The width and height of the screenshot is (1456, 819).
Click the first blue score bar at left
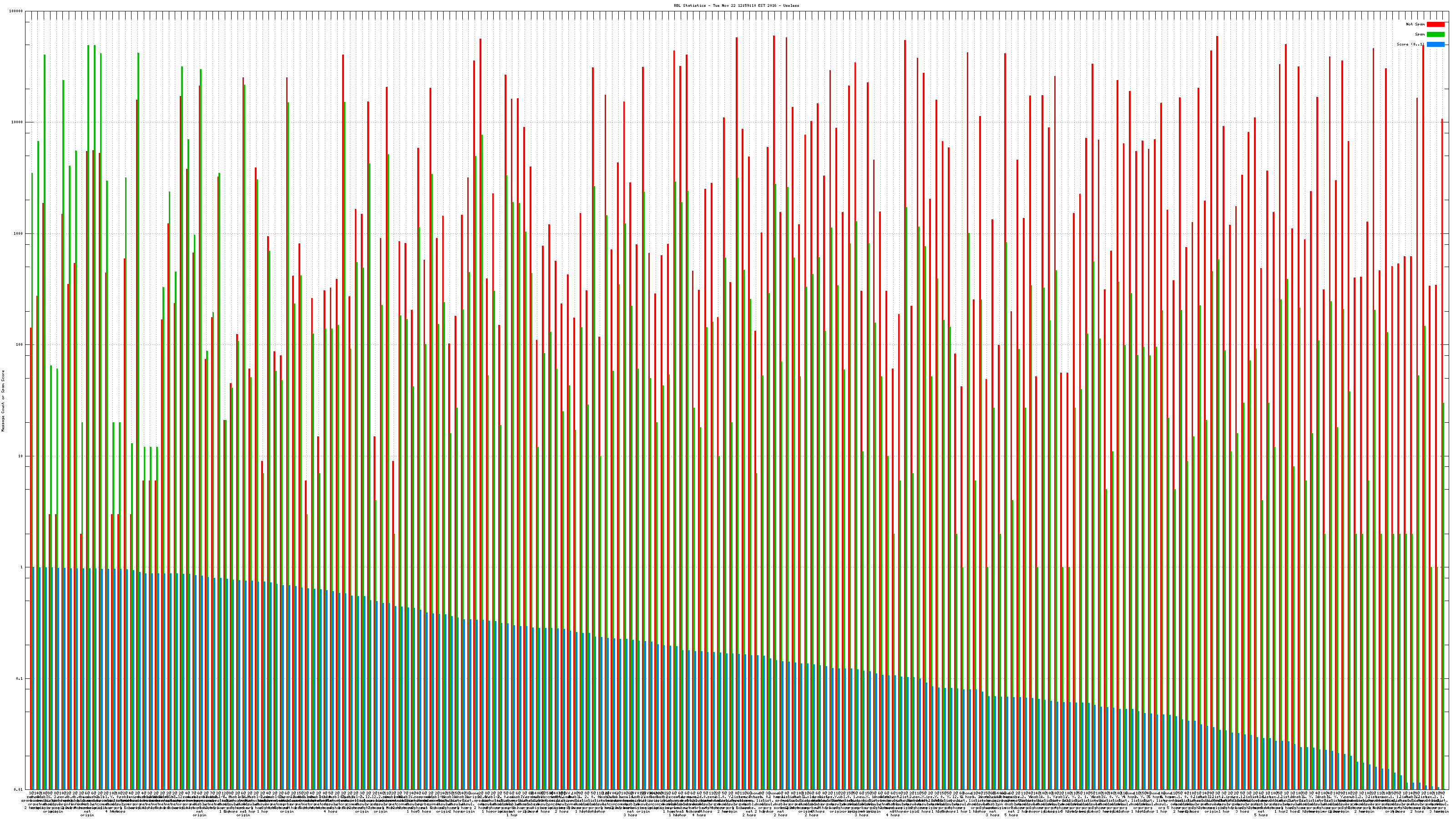point(33,678)
